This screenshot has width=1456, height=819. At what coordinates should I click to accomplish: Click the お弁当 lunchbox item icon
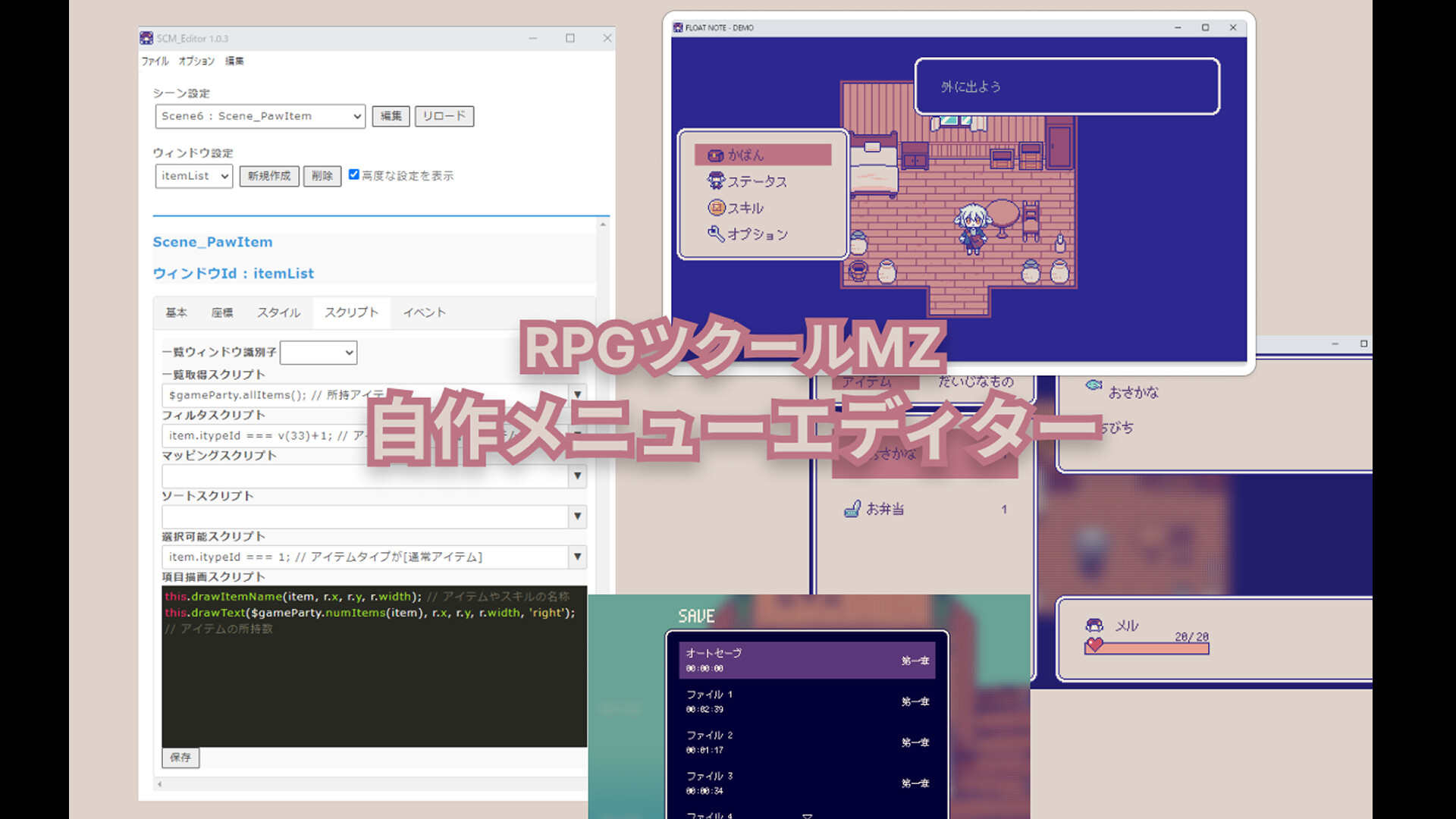click(x=854, y=509)
